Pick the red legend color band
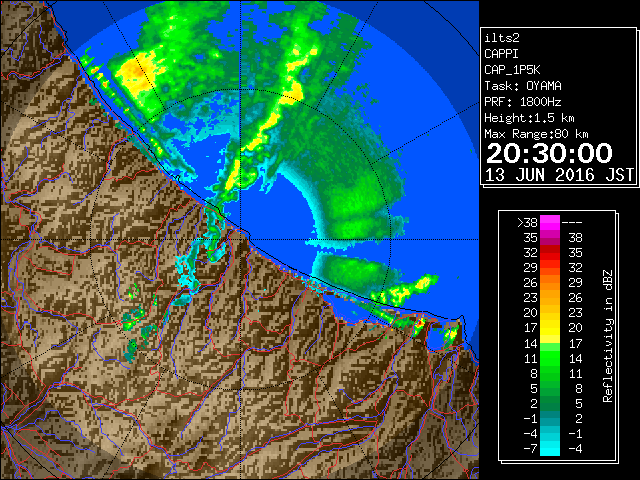This screenshot has height=480, width=640. coord(550,253)
